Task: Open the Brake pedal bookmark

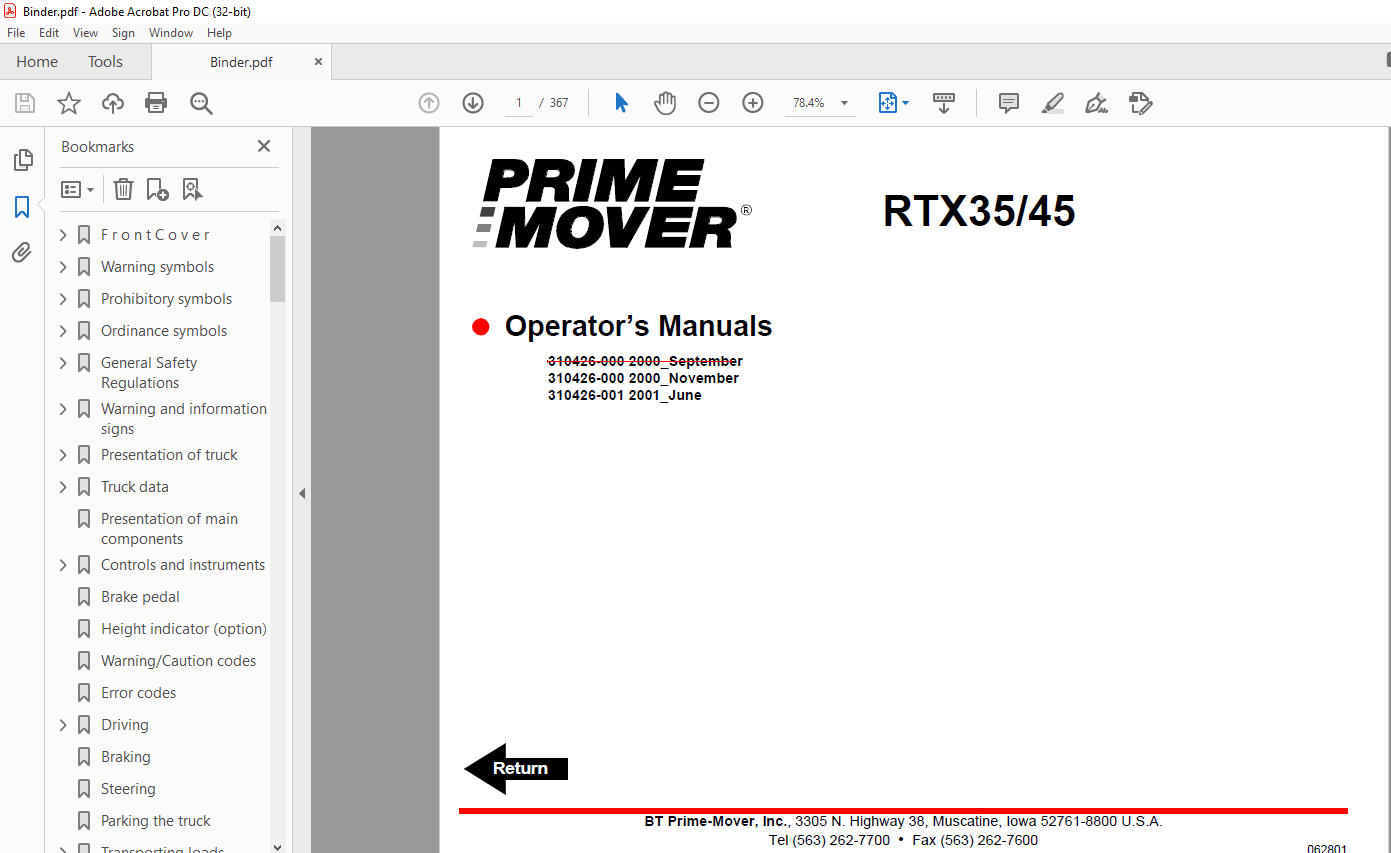Action: tap(140, 597)
